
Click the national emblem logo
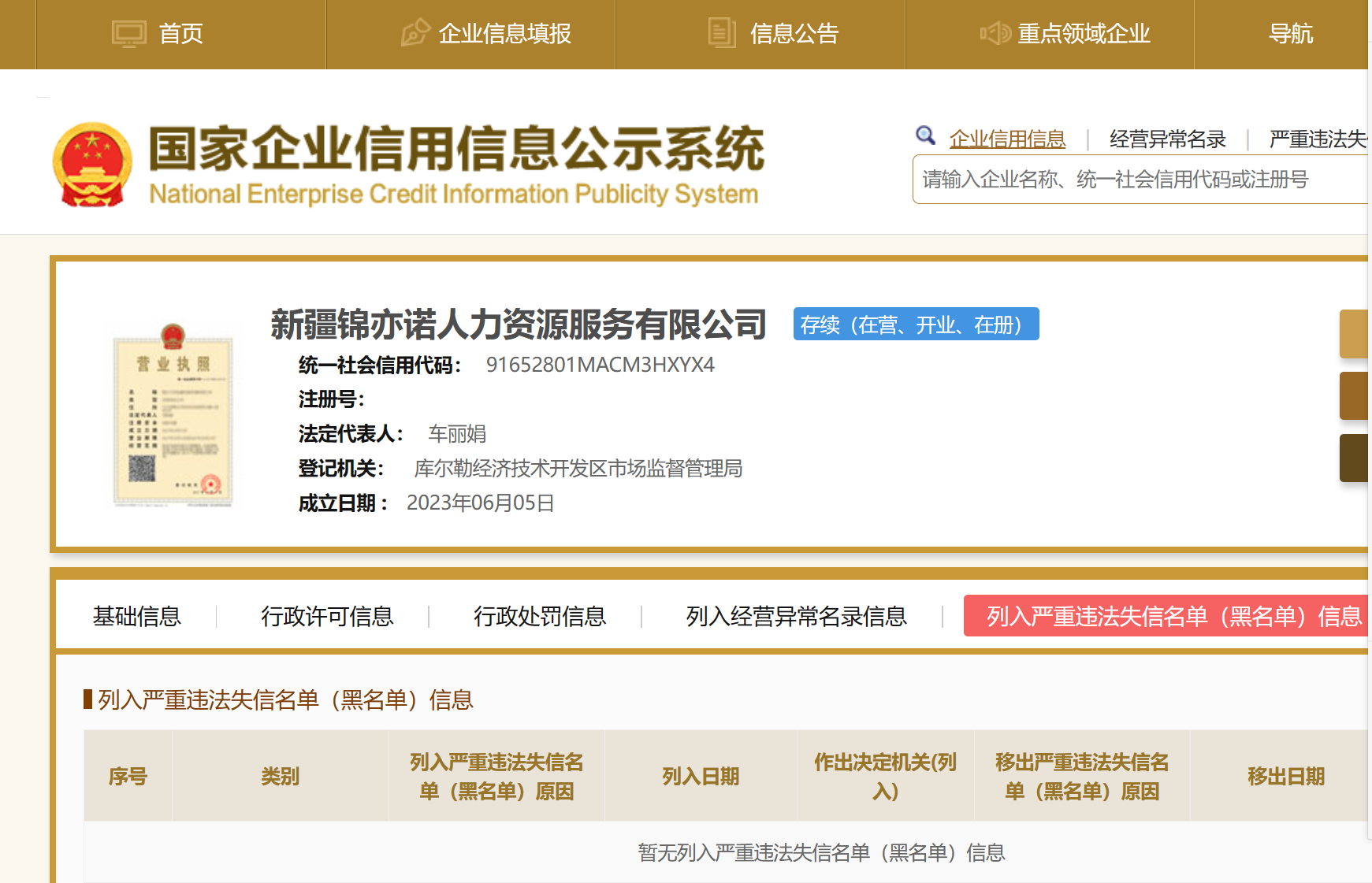click(x=92, y=165)
